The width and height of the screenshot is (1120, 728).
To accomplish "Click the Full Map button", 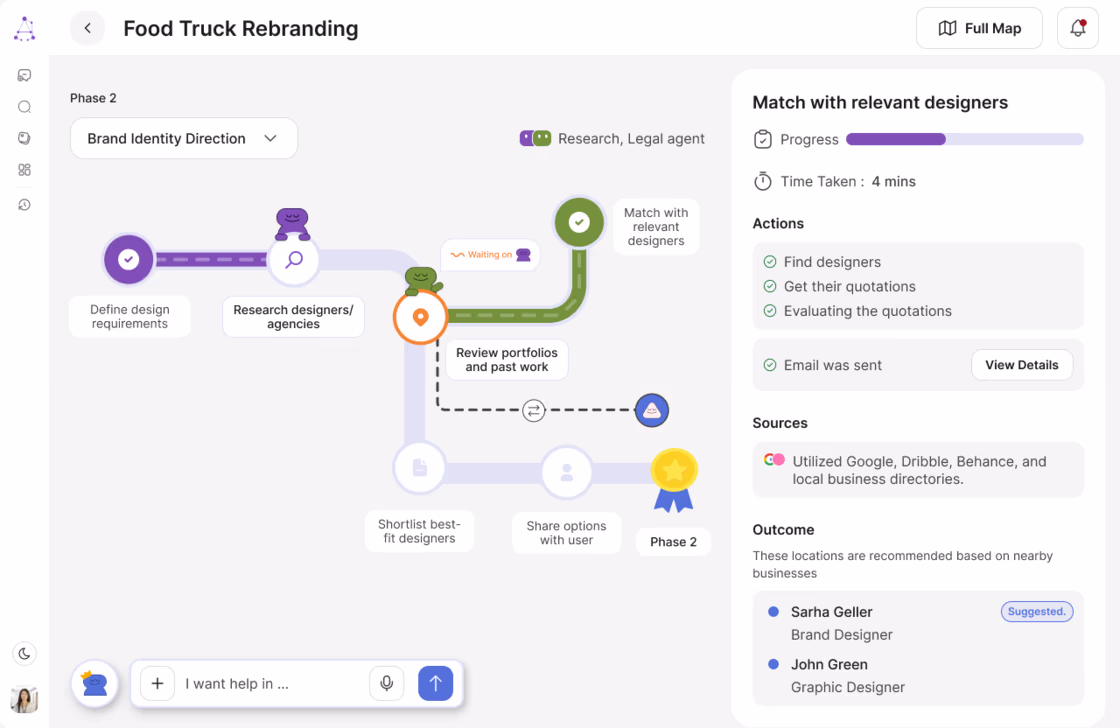I will click(x=979, y=28).
